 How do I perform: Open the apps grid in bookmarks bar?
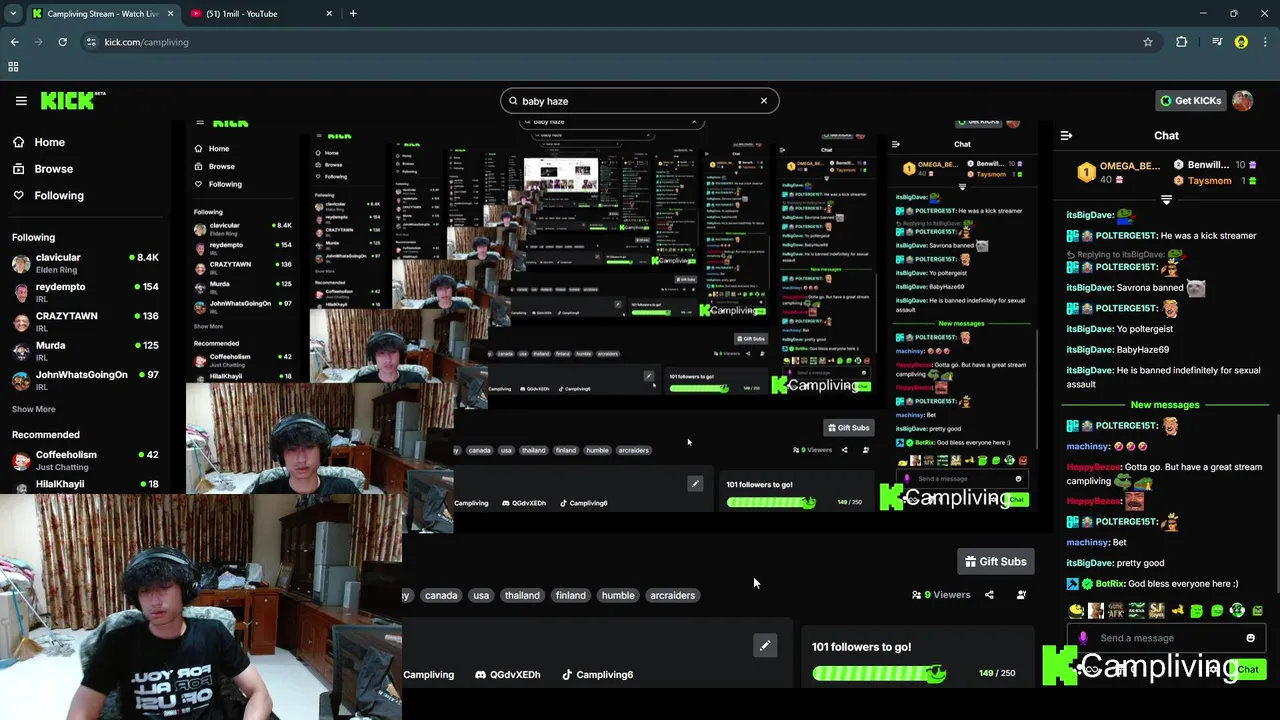click(x=13, y=67)
